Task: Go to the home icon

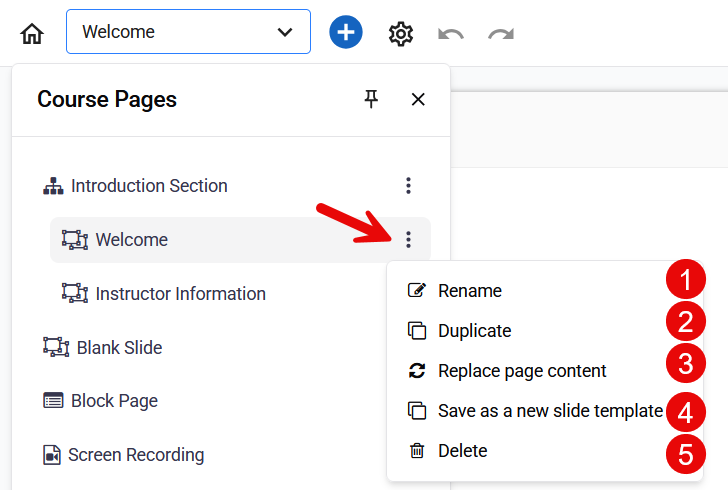Action: 32,33
